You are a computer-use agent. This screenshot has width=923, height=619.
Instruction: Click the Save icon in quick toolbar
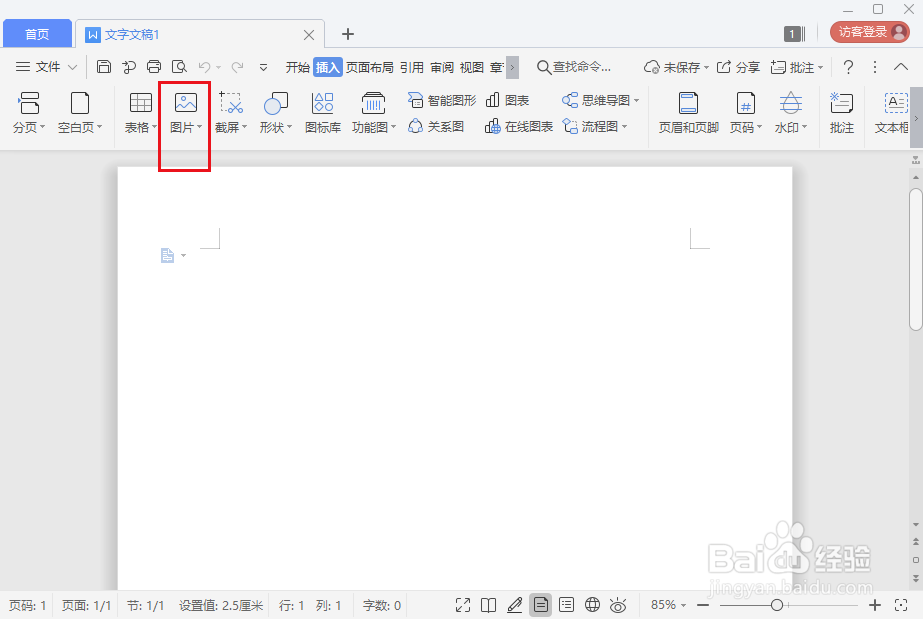click(104, 67)
